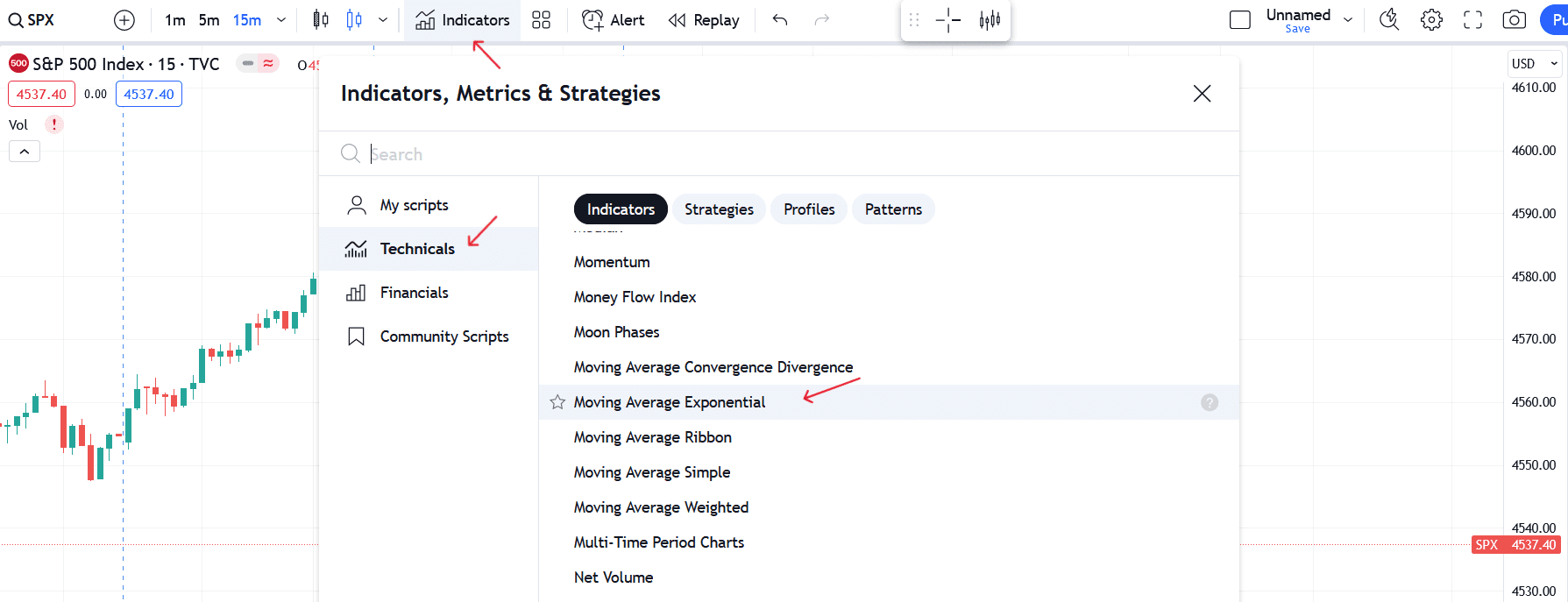This screenshot has width=1568, height=602.
Task: Create an Alert
Action: 614,20
